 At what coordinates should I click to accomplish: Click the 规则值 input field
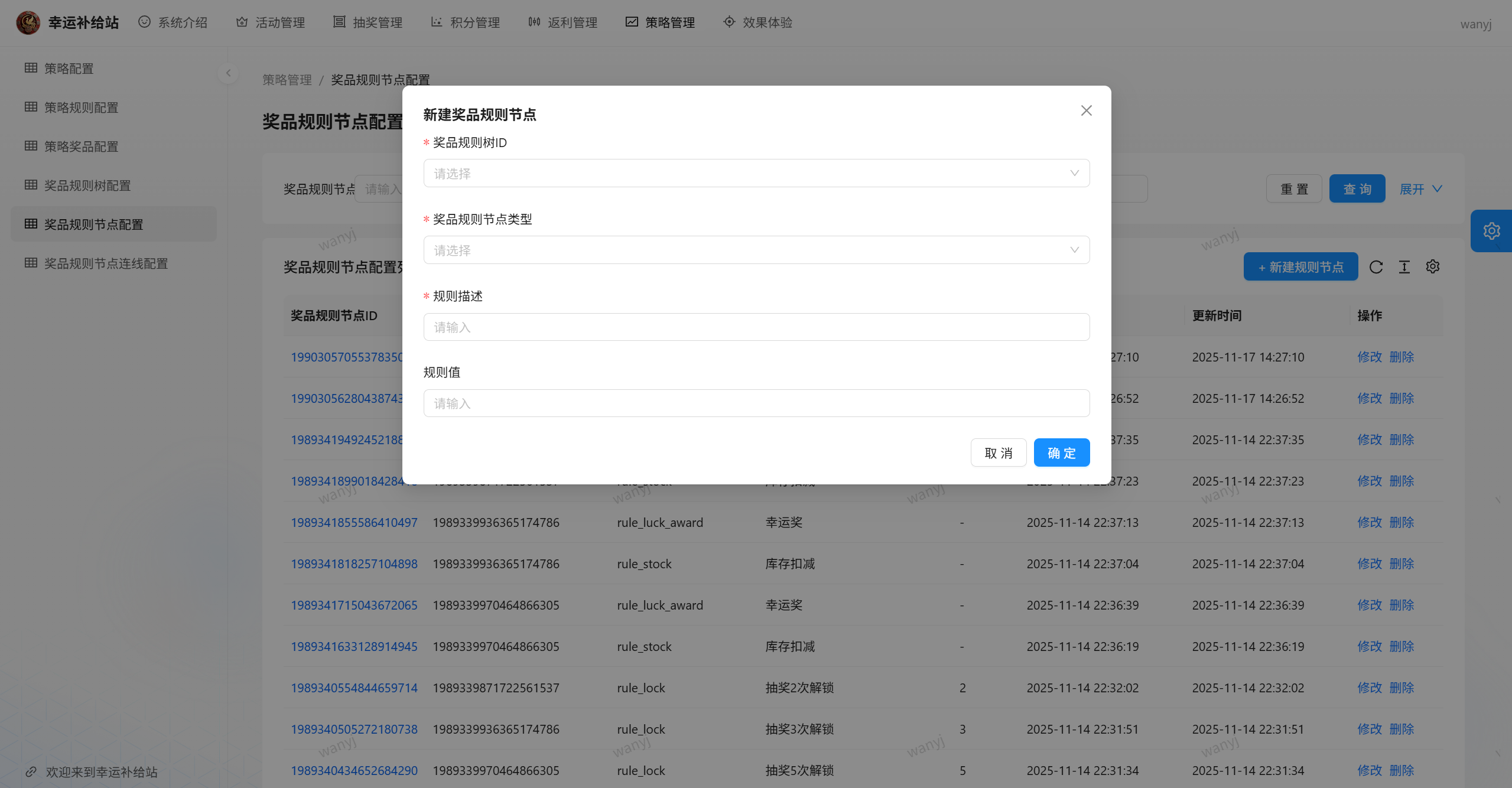(x=756, y=403)
